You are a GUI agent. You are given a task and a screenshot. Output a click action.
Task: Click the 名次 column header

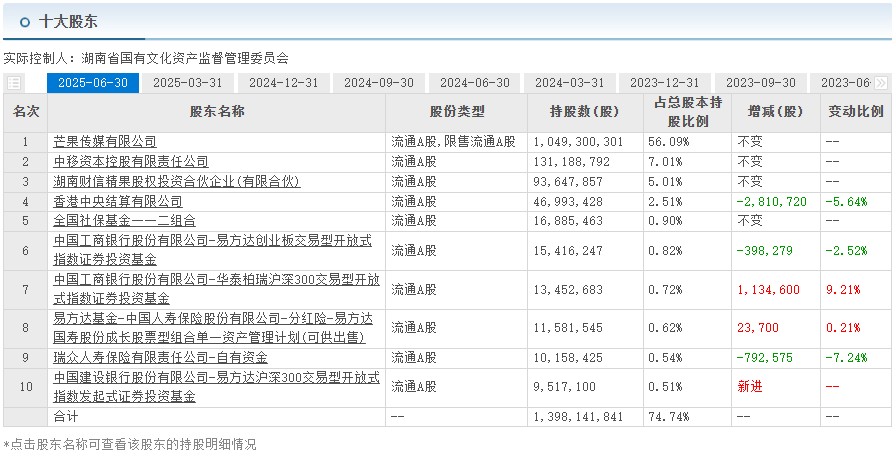coord(26,113)
